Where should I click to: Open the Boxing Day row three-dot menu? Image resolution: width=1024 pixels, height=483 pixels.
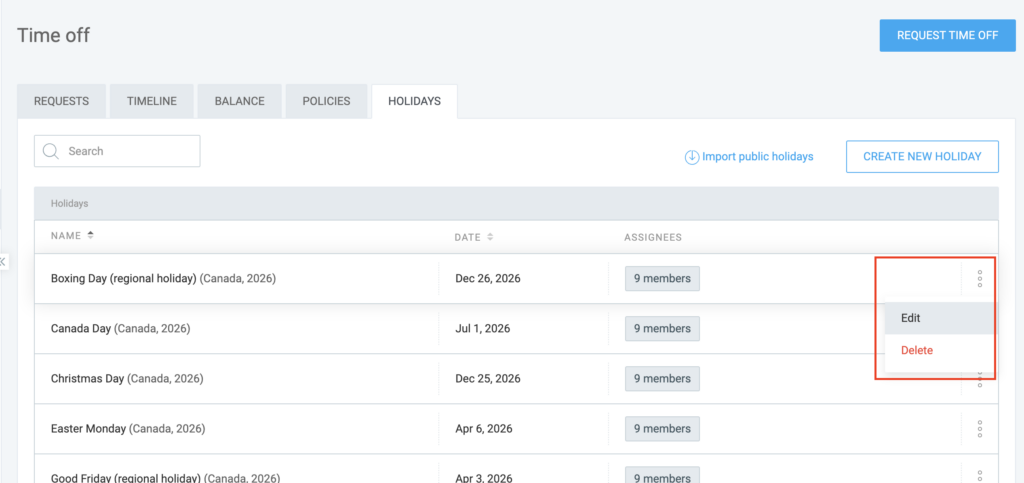point(980,279)
